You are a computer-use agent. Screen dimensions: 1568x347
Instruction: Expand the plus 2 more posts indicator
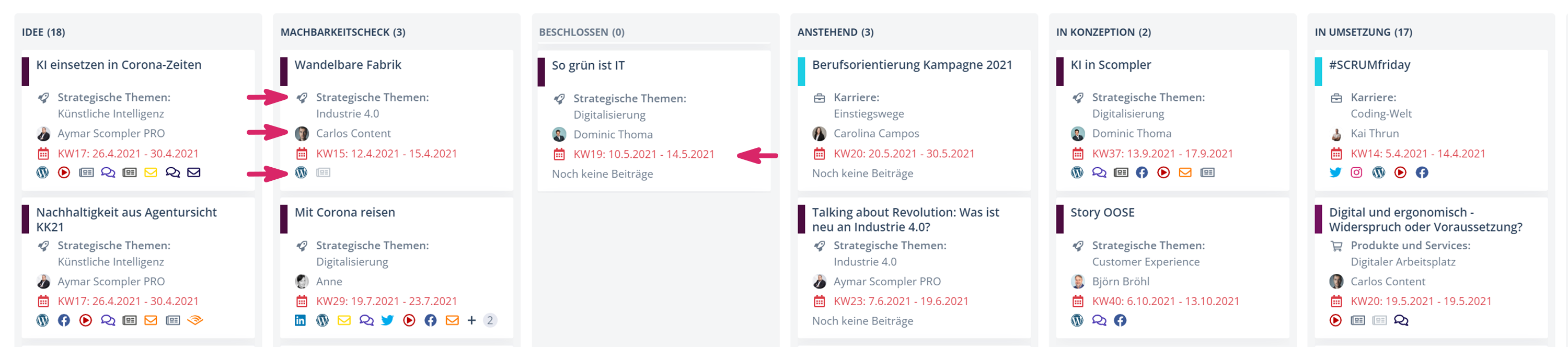489,320
